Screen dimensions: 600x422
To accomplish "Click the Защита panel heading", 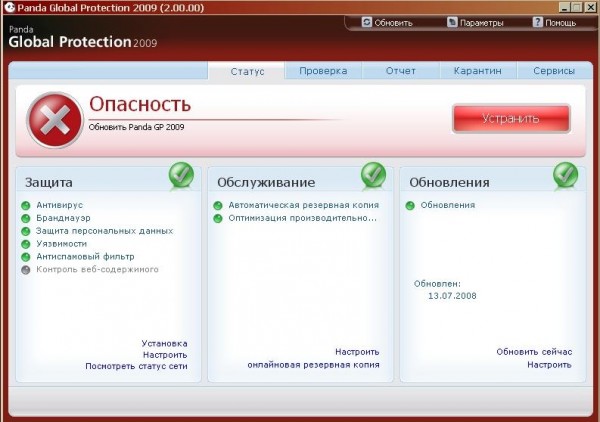I will pos(49,182).
